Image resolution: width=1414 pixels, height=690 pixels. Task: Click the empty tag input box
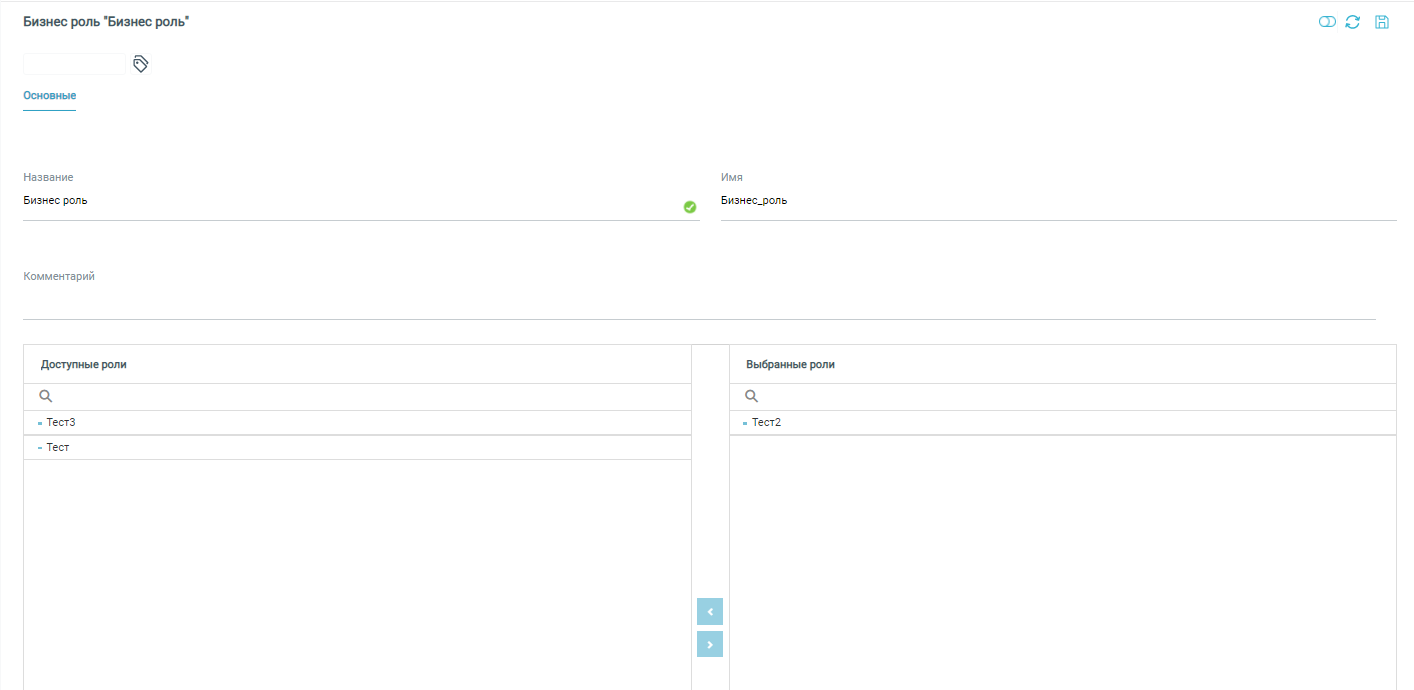[x=74, y=64]
